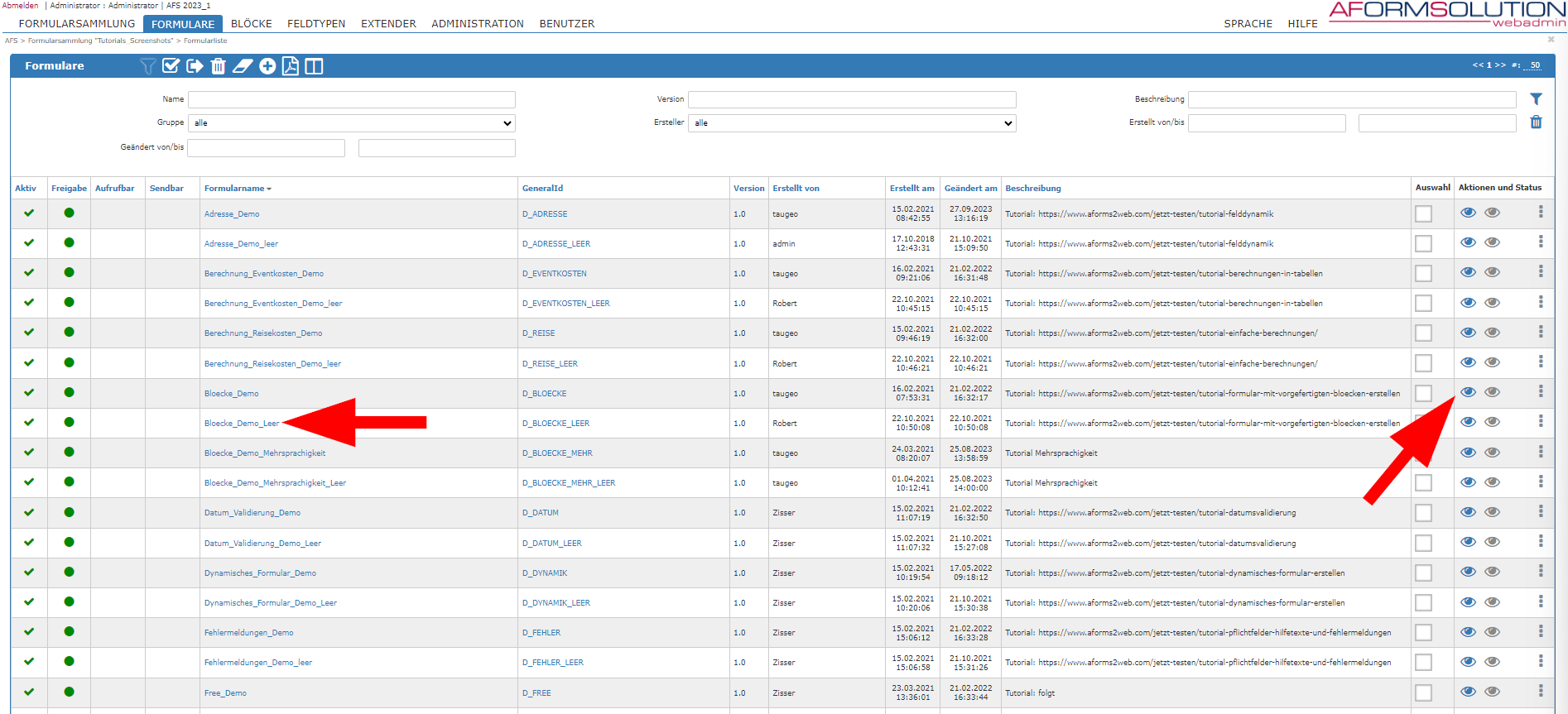Open the EXTENDER menu
Viewport: 1568px width, 714px height.
click(388, 24)
